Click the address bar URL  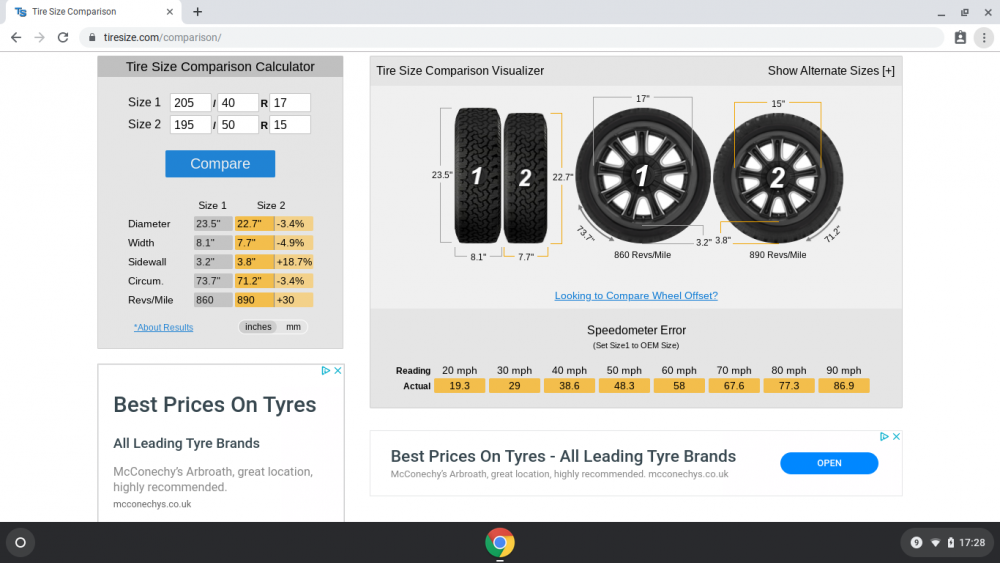coord(163,38)
